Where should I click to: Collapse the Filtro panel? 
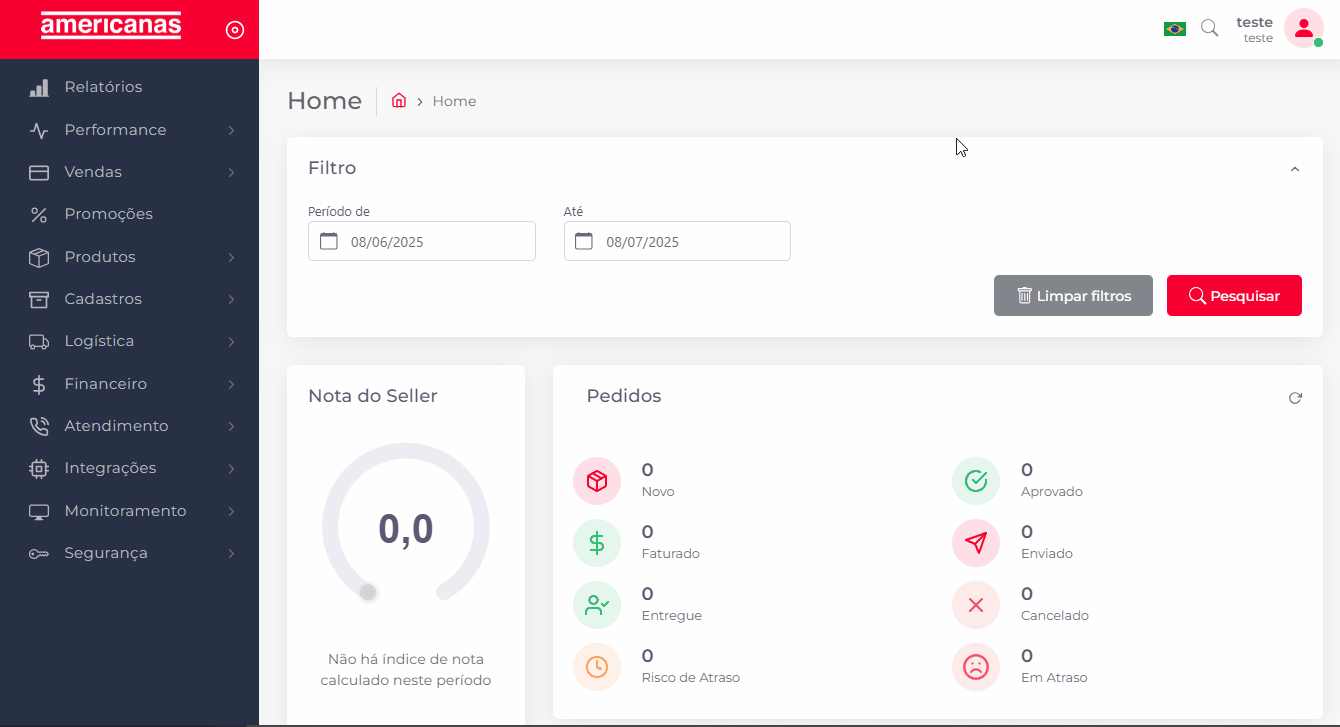(x=1294, y=169)
